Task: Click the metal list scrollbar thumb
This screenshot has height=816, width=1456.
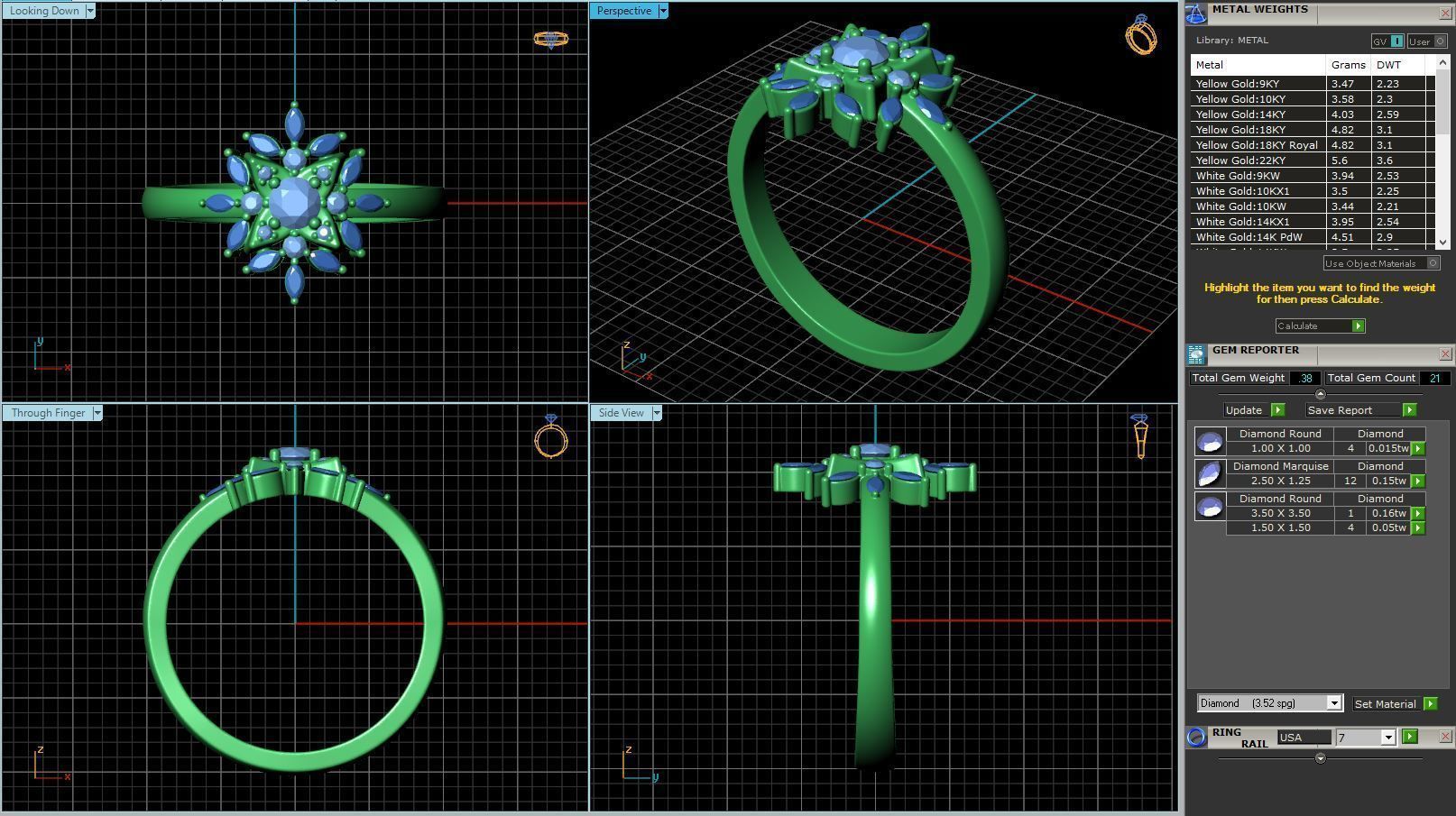Action: [x=1442, y=102]
